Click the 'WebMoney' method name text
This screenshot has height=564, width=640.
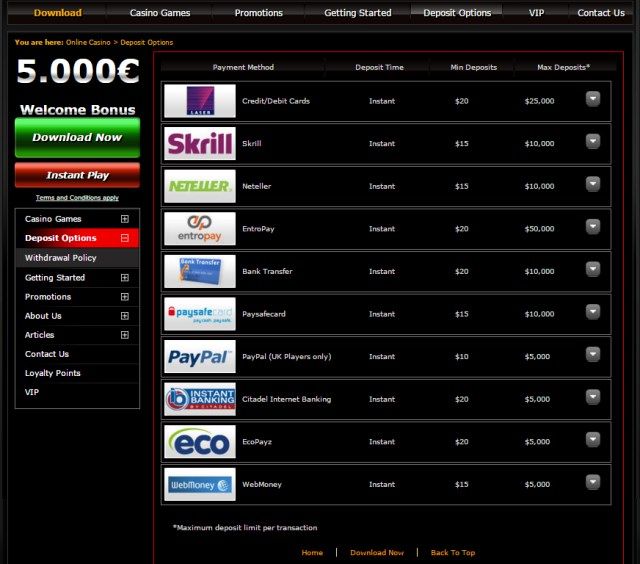262,484
